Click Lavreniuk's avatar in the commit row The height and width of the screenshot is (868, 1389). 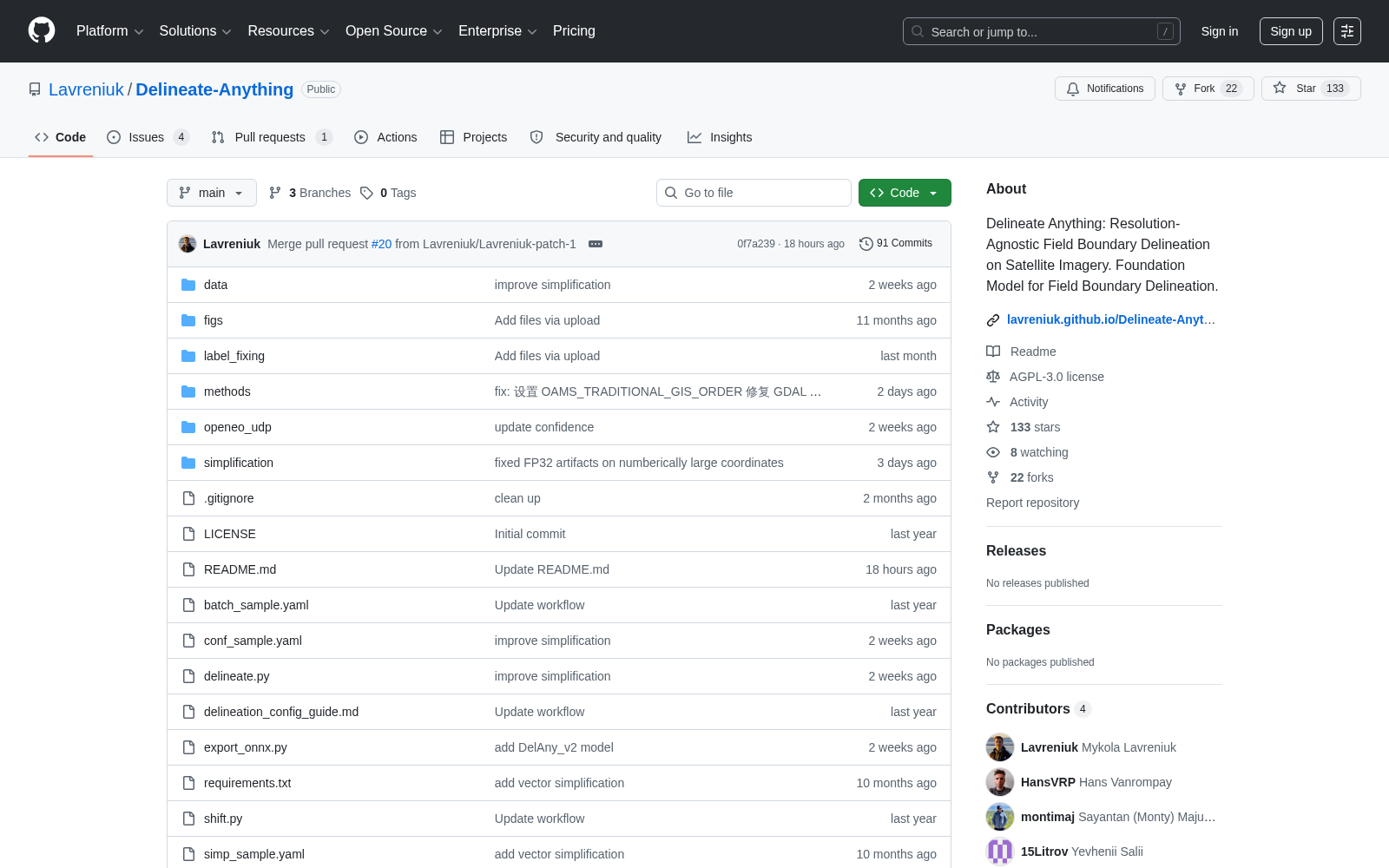[x=188, y=244]
